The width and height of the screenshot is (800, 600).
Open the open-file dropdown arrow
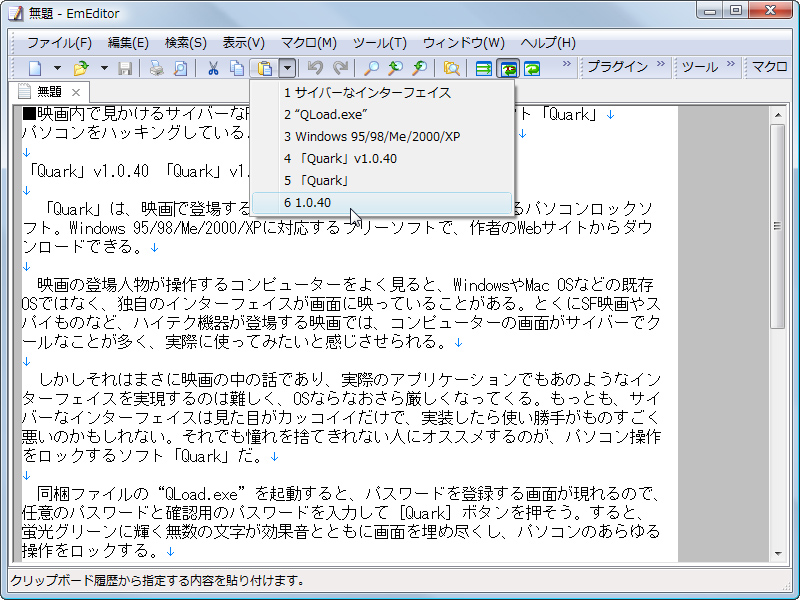point(102,68)
